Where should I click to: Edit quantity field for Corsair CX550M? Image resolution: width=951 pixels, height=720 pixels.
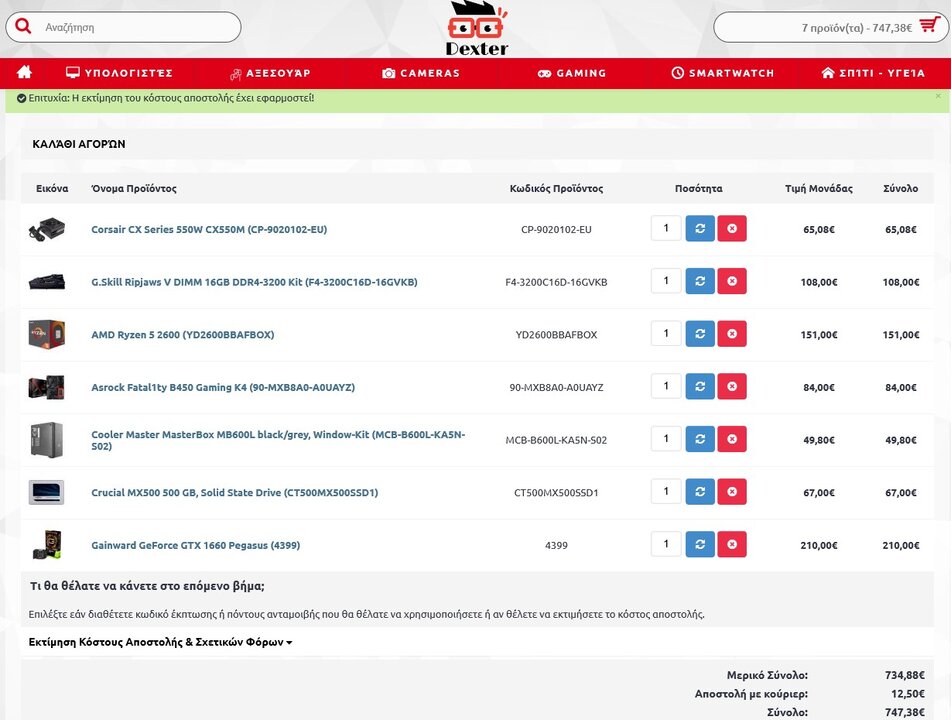[x=666, y=229]
